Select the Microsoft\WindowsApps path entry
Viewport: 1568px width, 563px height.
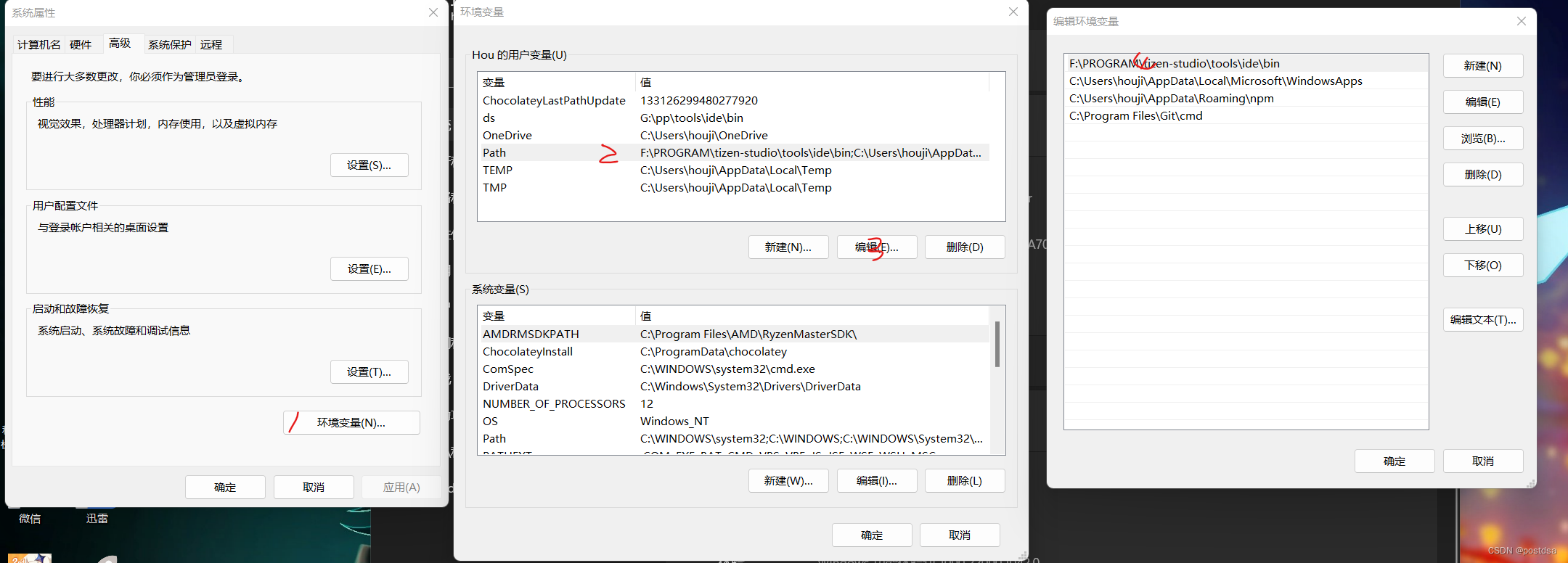click(1246, 81)
